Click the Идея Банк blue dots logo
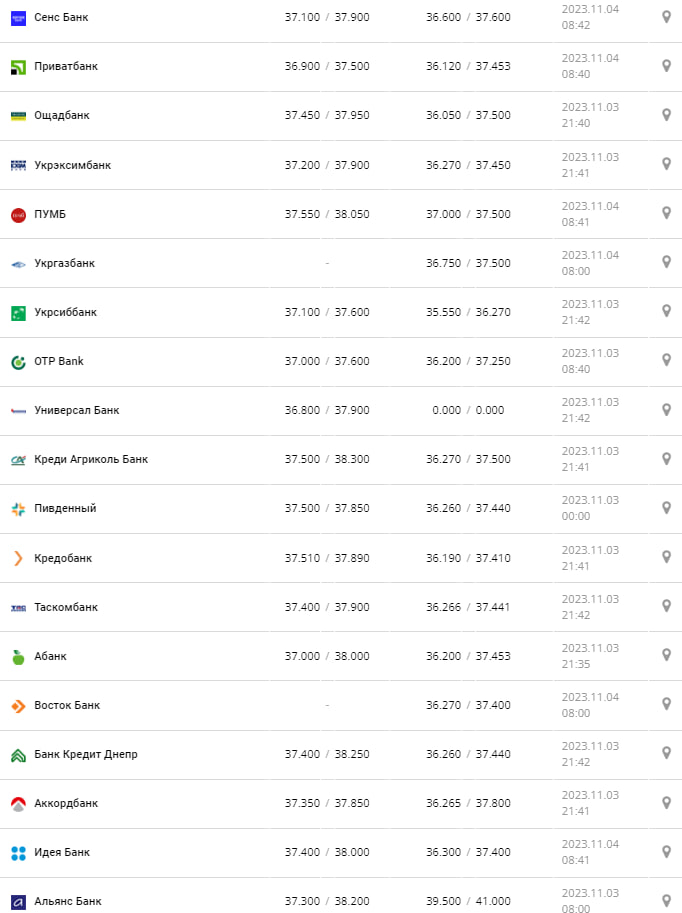This screenshot has height=913, width=682. (18, 852)
